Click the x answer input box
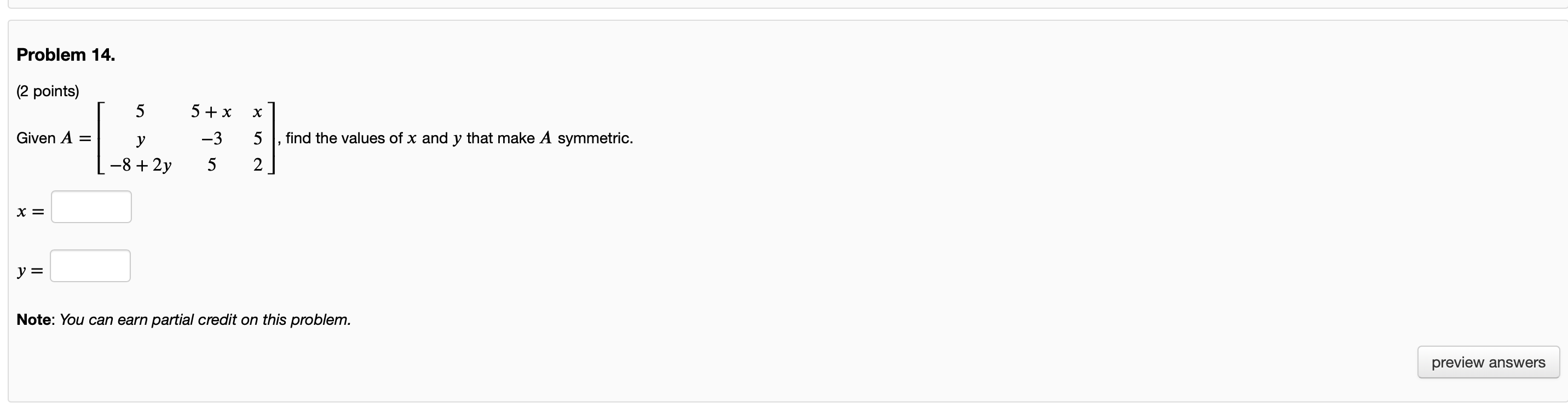Viewport: 1568px width, 420px height. 91,207
